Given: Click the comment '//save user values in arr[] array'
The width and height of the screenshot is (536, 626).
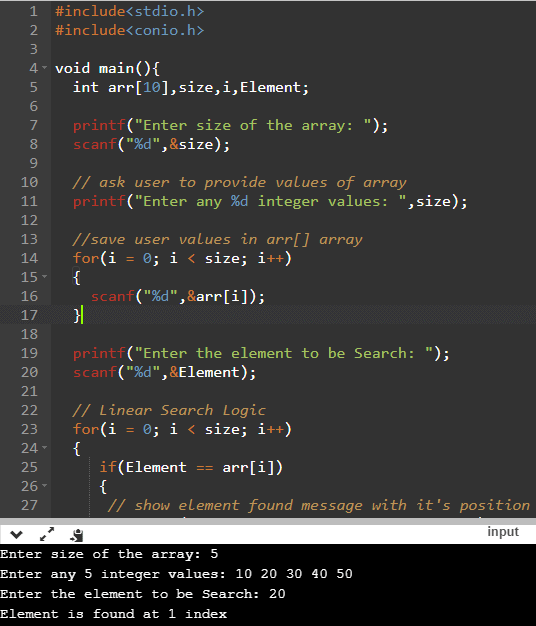Looking at the screenshot, I should [218, 240].
